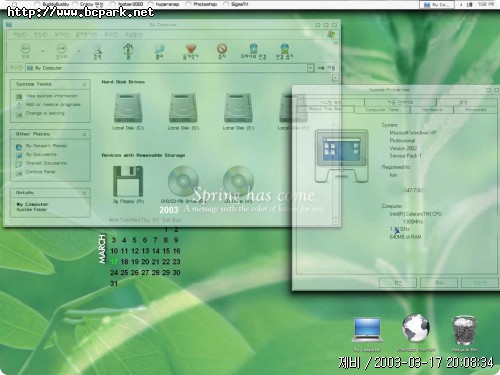This screenshot has height=375, width=500.
Task: Expand the address bar dropdown arrow
Action: (x=310, y=68)
